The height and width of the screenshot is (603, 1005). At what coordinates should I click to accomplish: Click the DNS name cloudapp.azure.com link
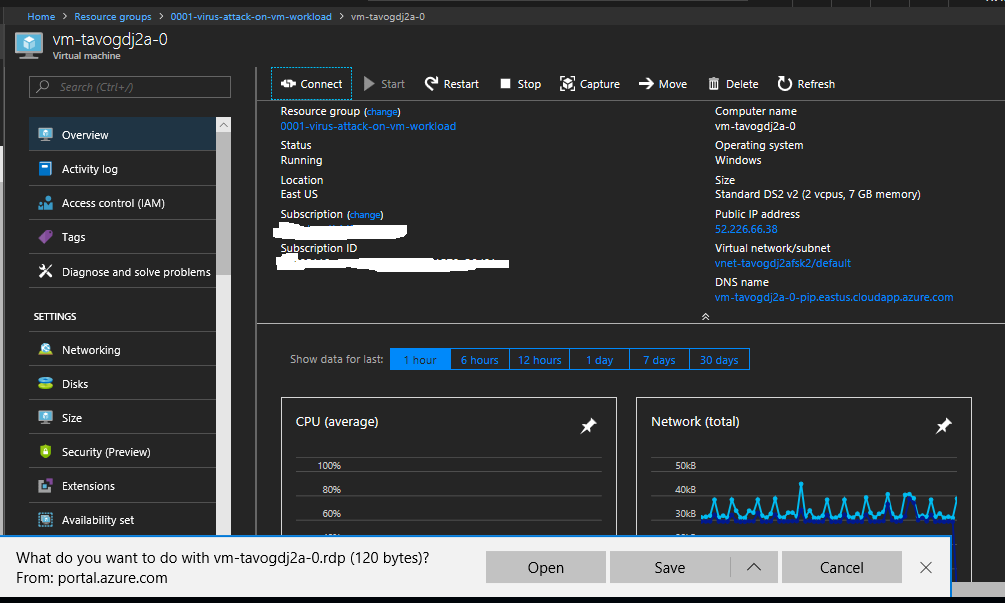[834, 297]
